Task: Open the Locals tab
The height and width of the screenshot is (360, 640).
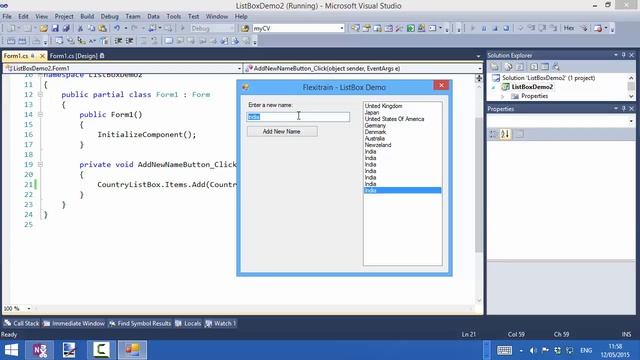Action: [x=188, y=323]
